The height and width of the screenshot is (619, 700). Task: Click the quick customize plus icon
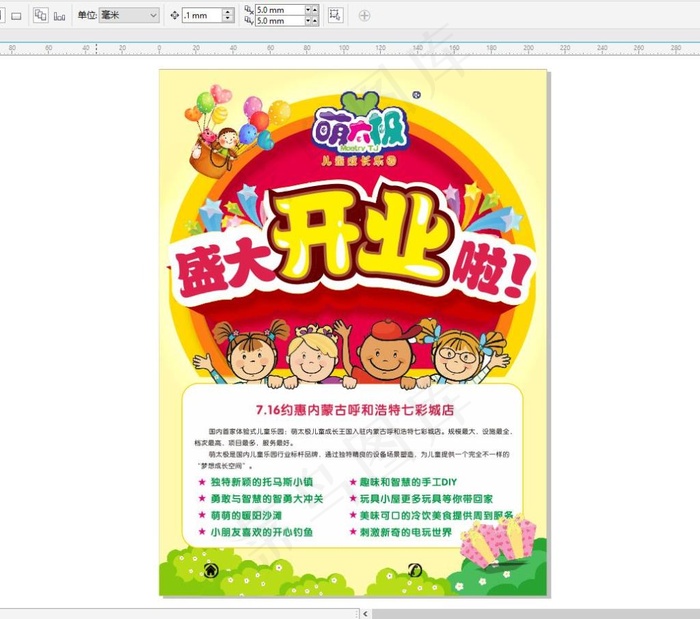click(364, 16)
